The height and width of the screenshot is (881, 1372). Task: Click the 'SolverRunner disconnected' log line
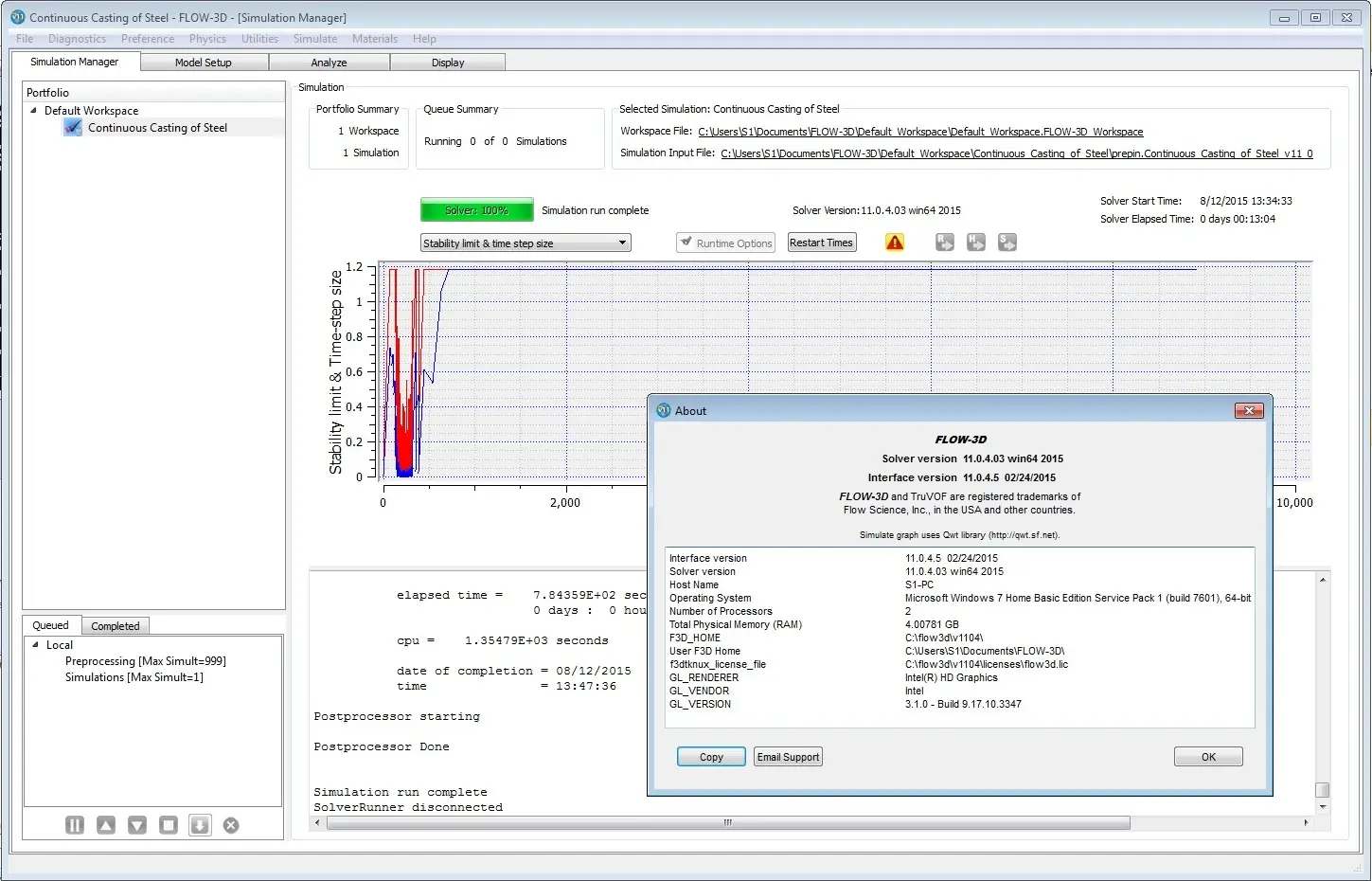pos(408,807)
